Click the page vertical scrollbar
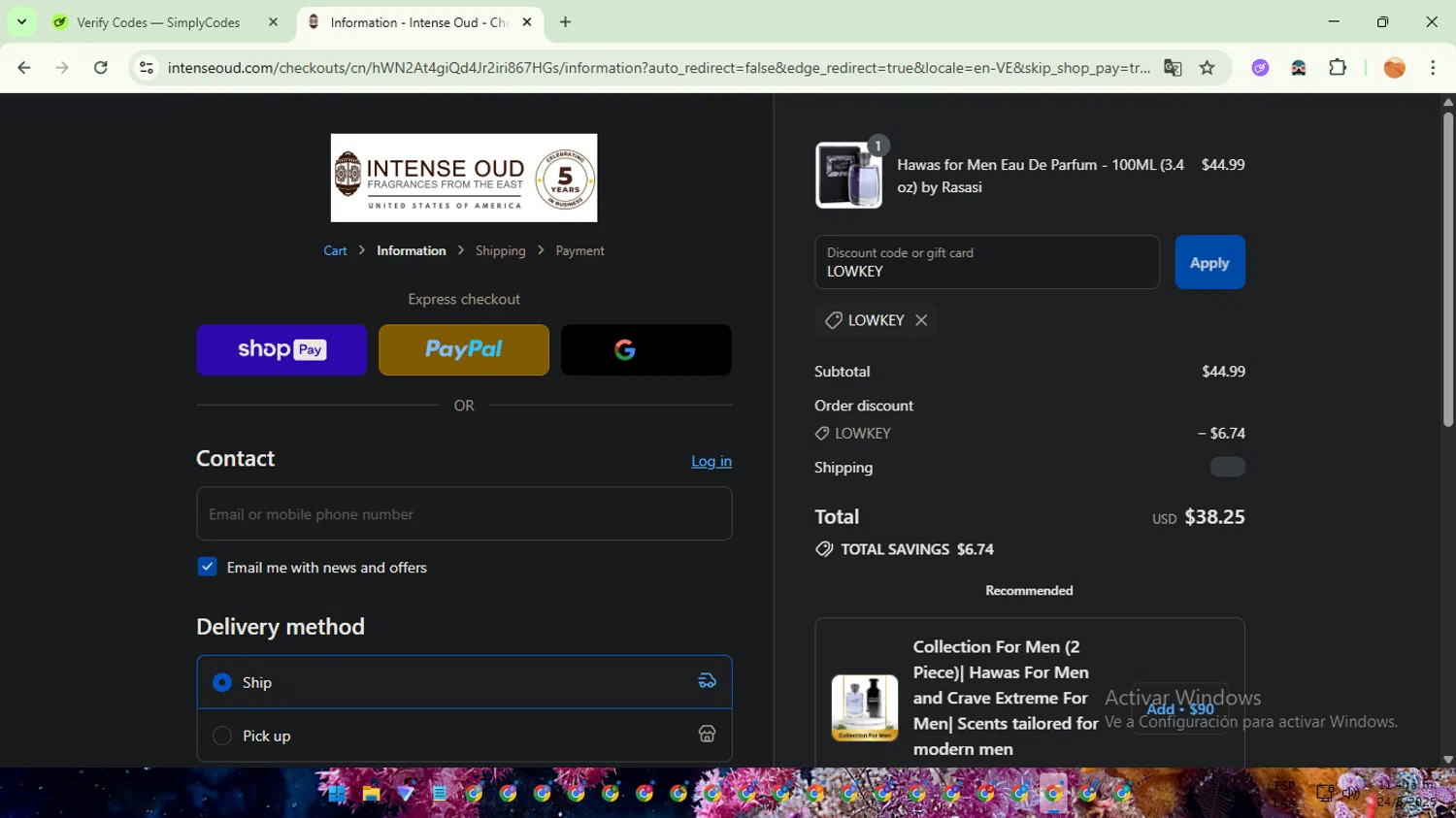 tap(1447, 270)
